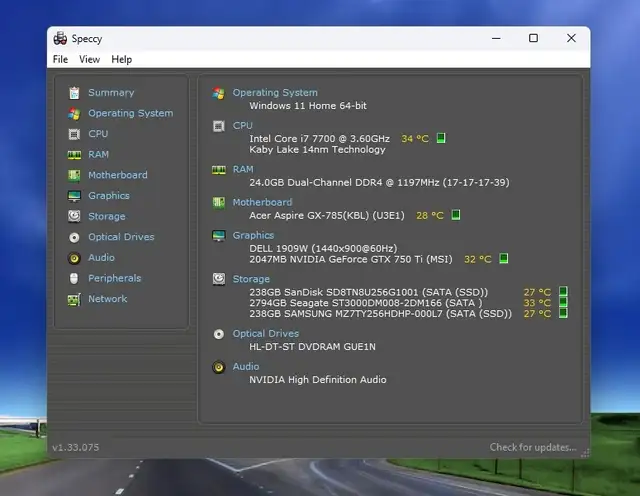Click the CPU heading link in summary

[x=242, y=126]
